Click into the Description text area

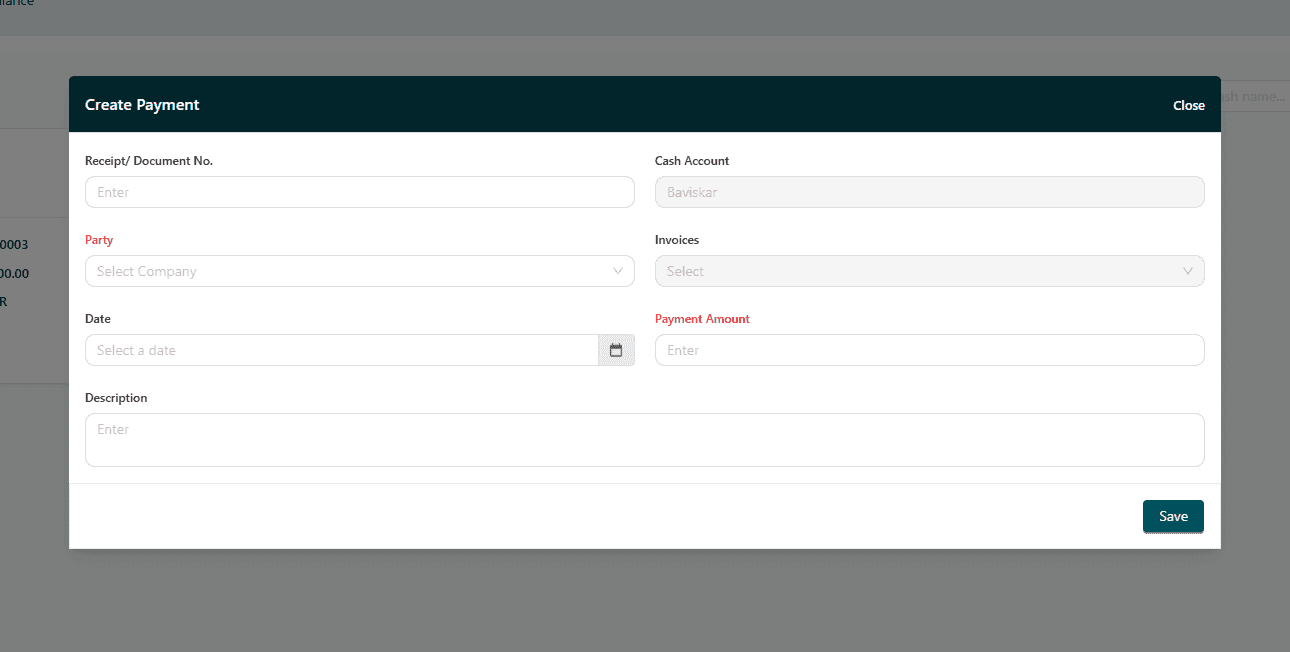(x=645, y=440)
